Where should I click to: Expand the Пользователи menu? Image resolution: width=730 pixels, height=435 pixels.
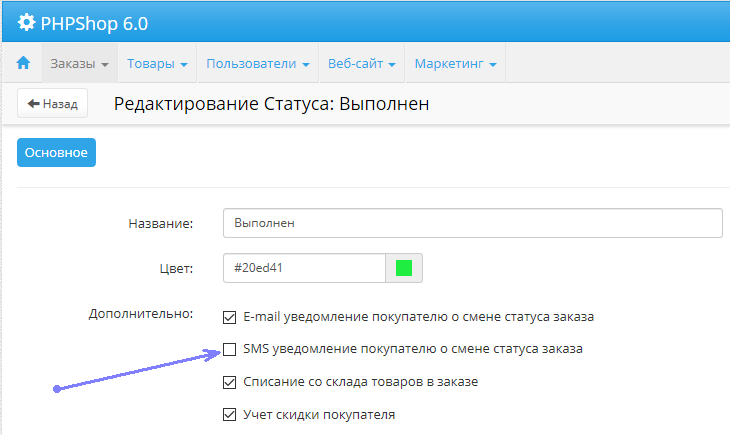258,63
